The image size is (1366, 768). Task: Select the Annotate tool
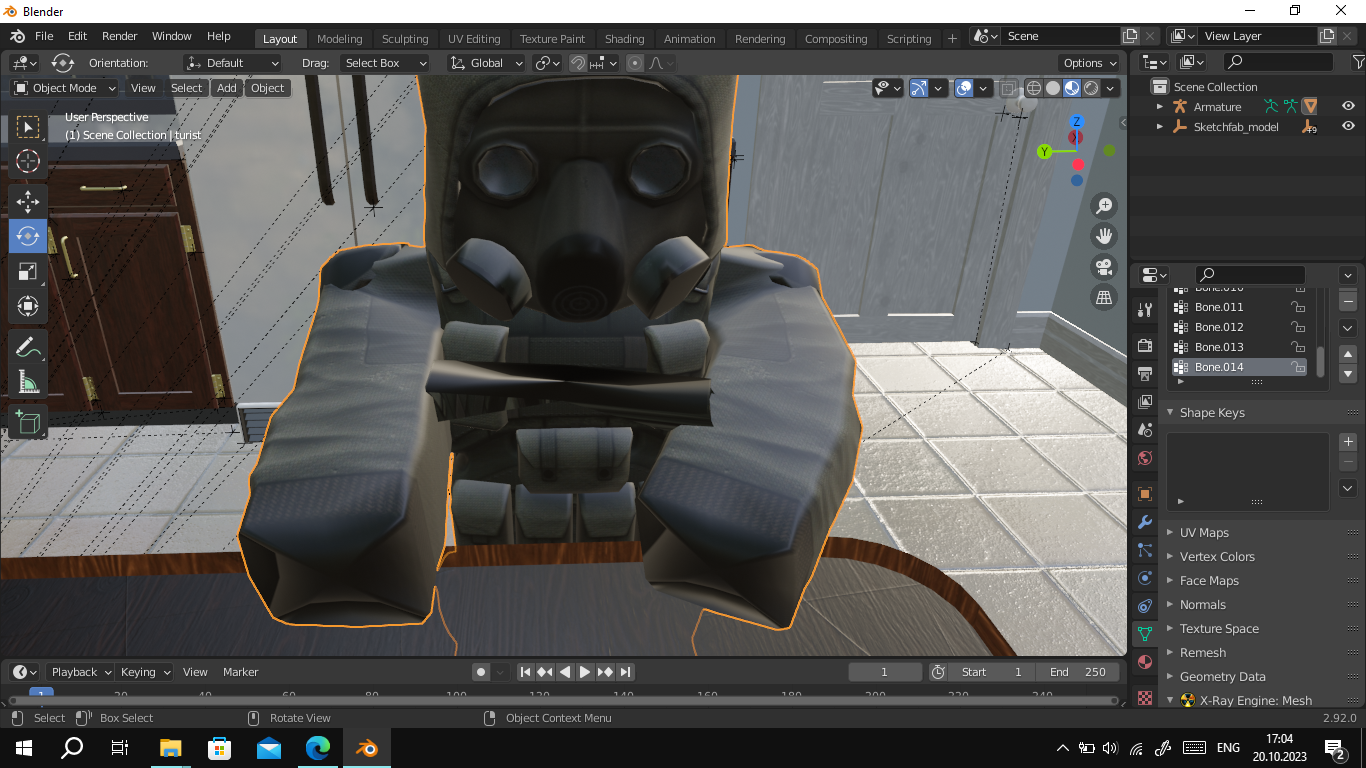tap(28, 348)
